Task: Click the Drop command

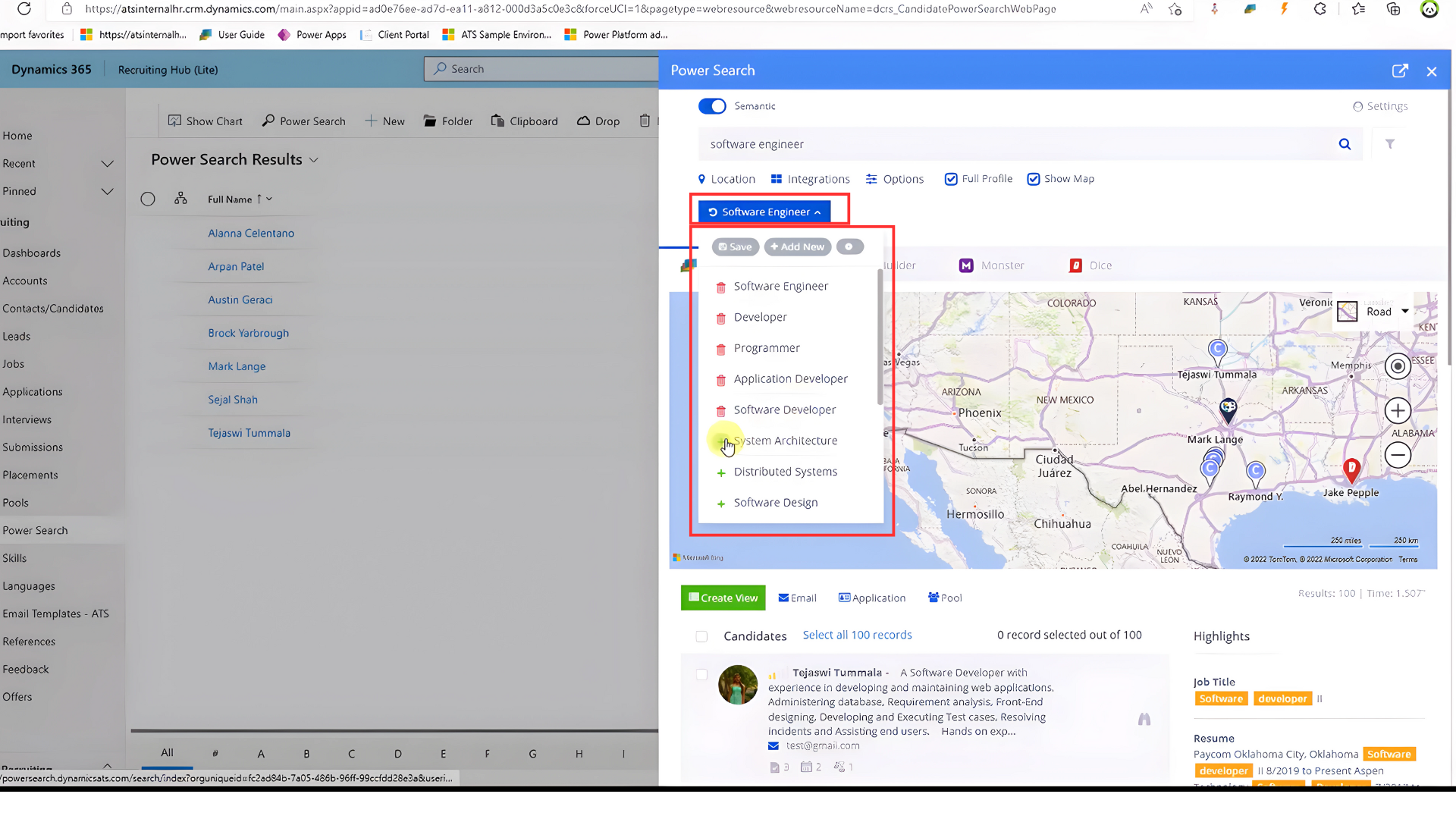Action: coord(598,121)
